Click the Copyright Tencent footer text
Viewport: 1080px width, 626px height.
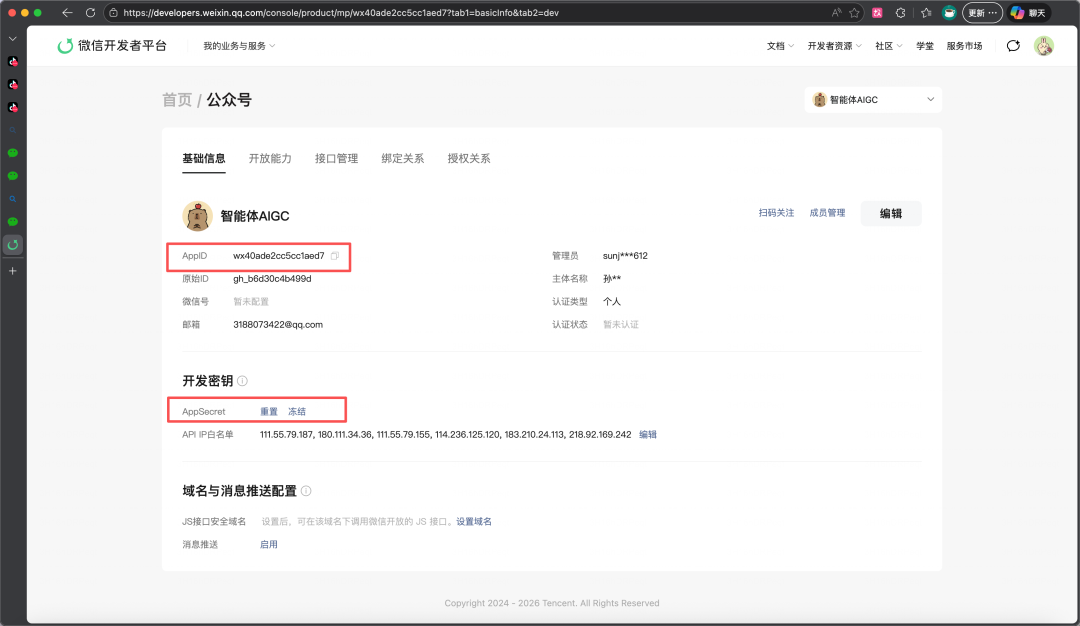coord(552,603)
